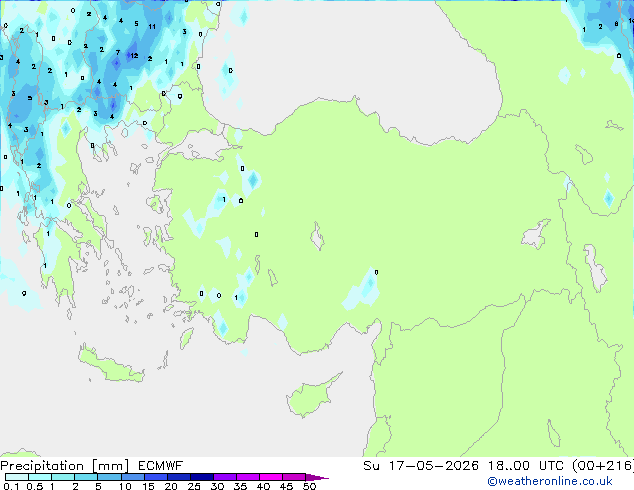Select the 20–25 mm legend swatch

(178, 477)
